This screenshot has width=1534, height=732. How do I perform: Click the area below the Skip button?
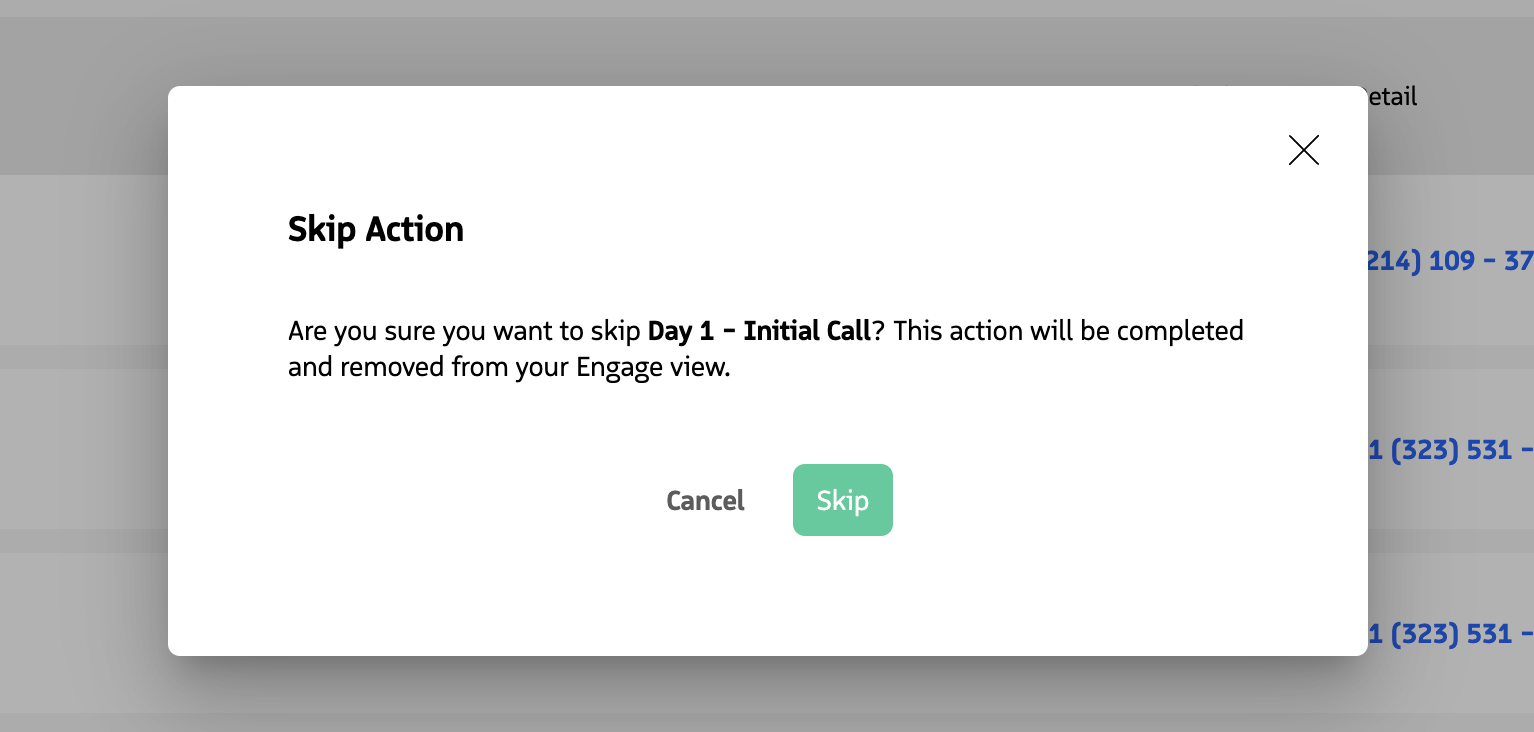tap(843, 590)
